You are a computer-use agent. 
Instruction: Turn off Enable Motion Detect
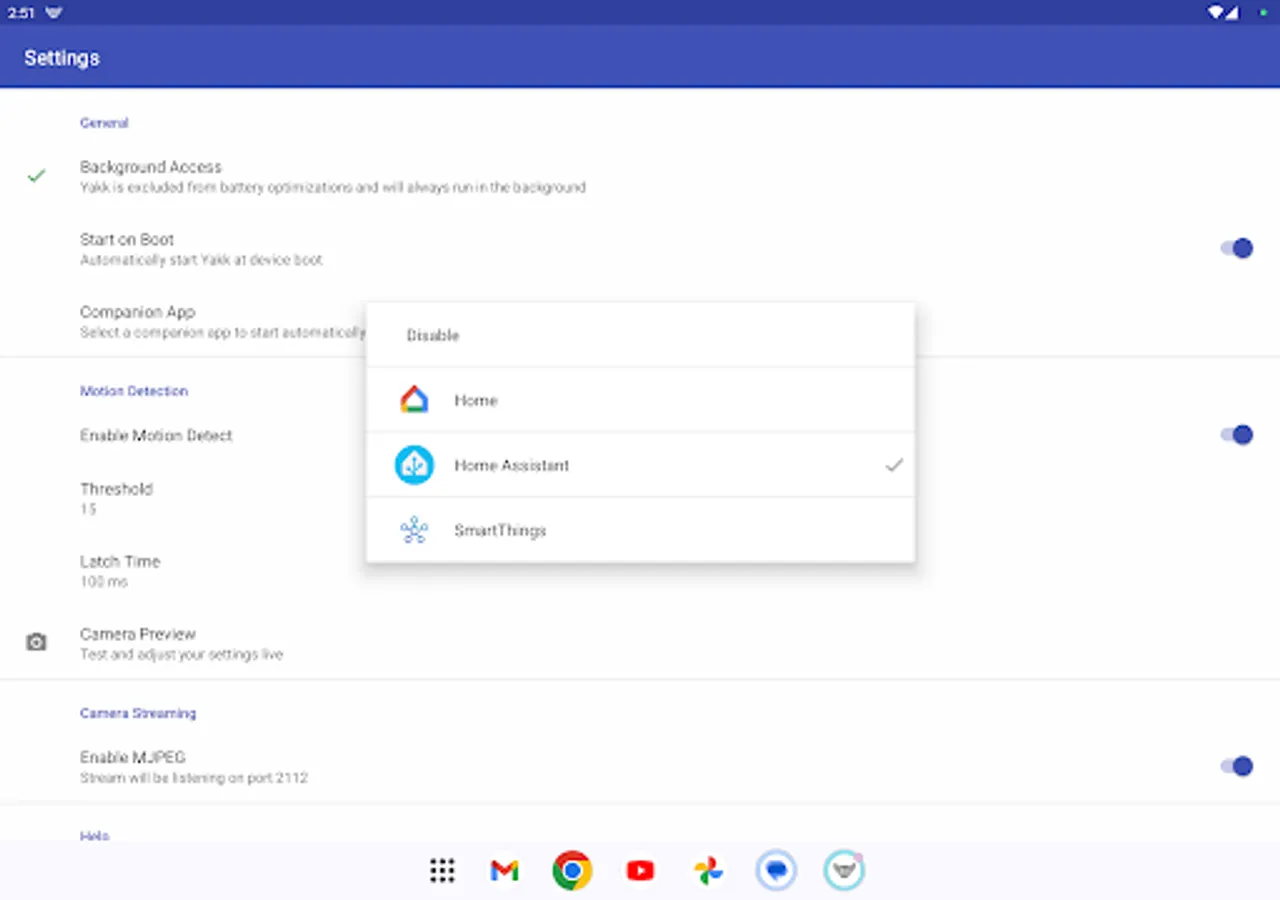1238,434
